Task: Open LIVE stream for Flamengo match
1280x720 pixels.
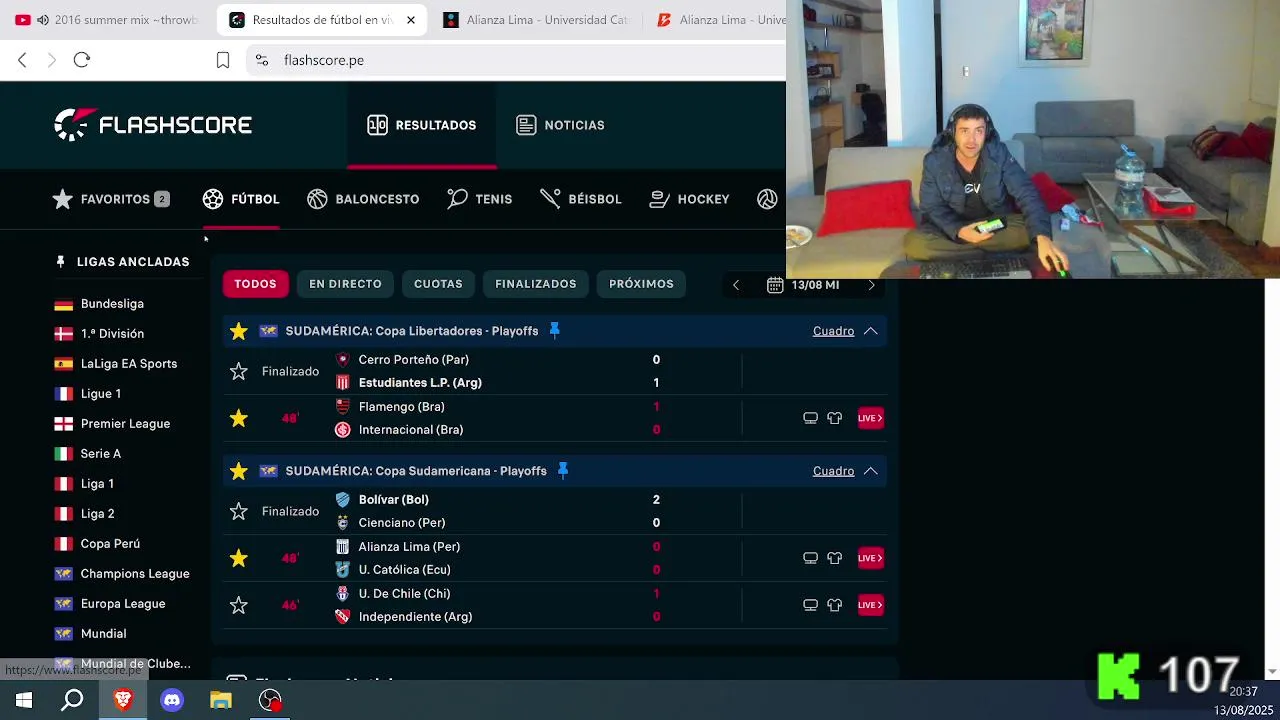Action: 870,418
